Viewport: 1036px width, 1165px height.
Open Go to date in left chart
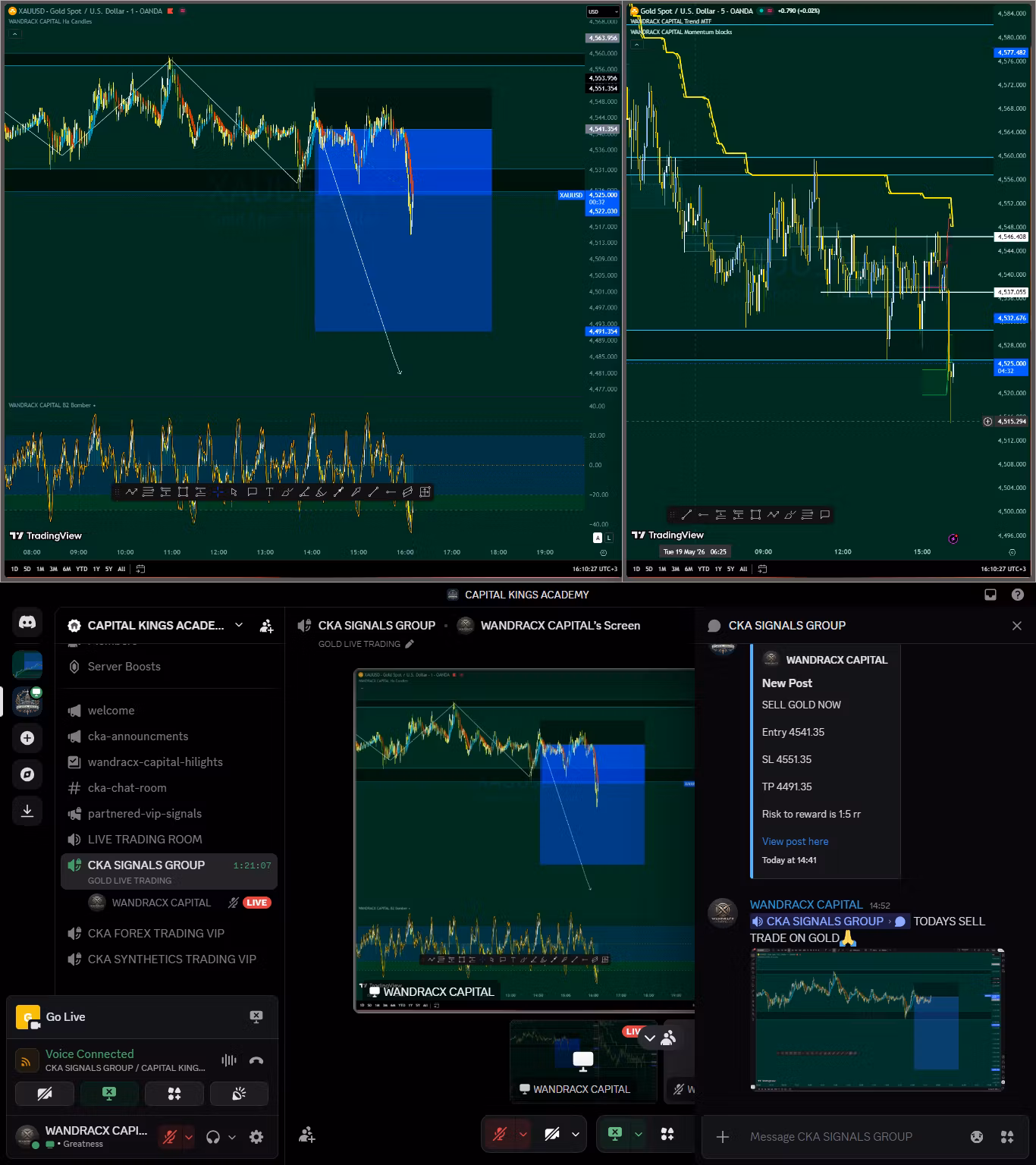pos(140,569)
